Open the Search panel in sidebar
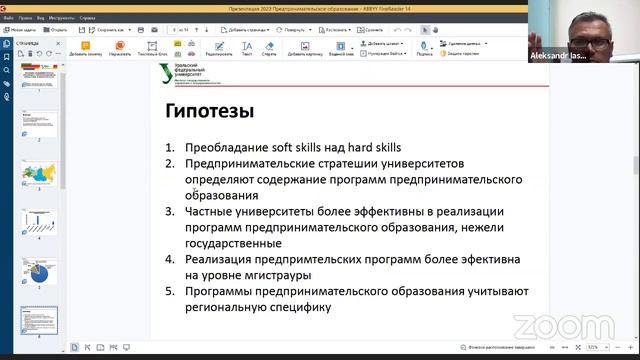Viewport: 640px width, 360px height. [7, 70]
